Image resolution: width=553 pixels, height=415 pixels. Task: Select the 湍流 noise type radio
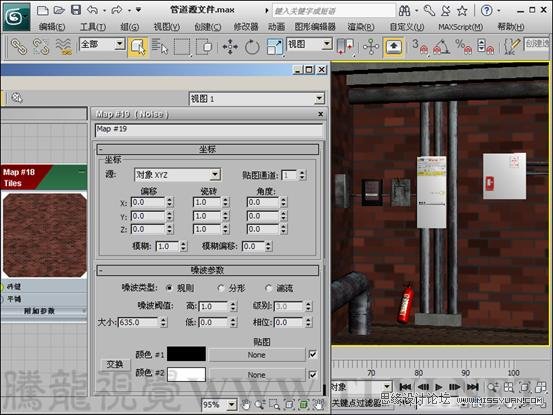pos(269,288)
